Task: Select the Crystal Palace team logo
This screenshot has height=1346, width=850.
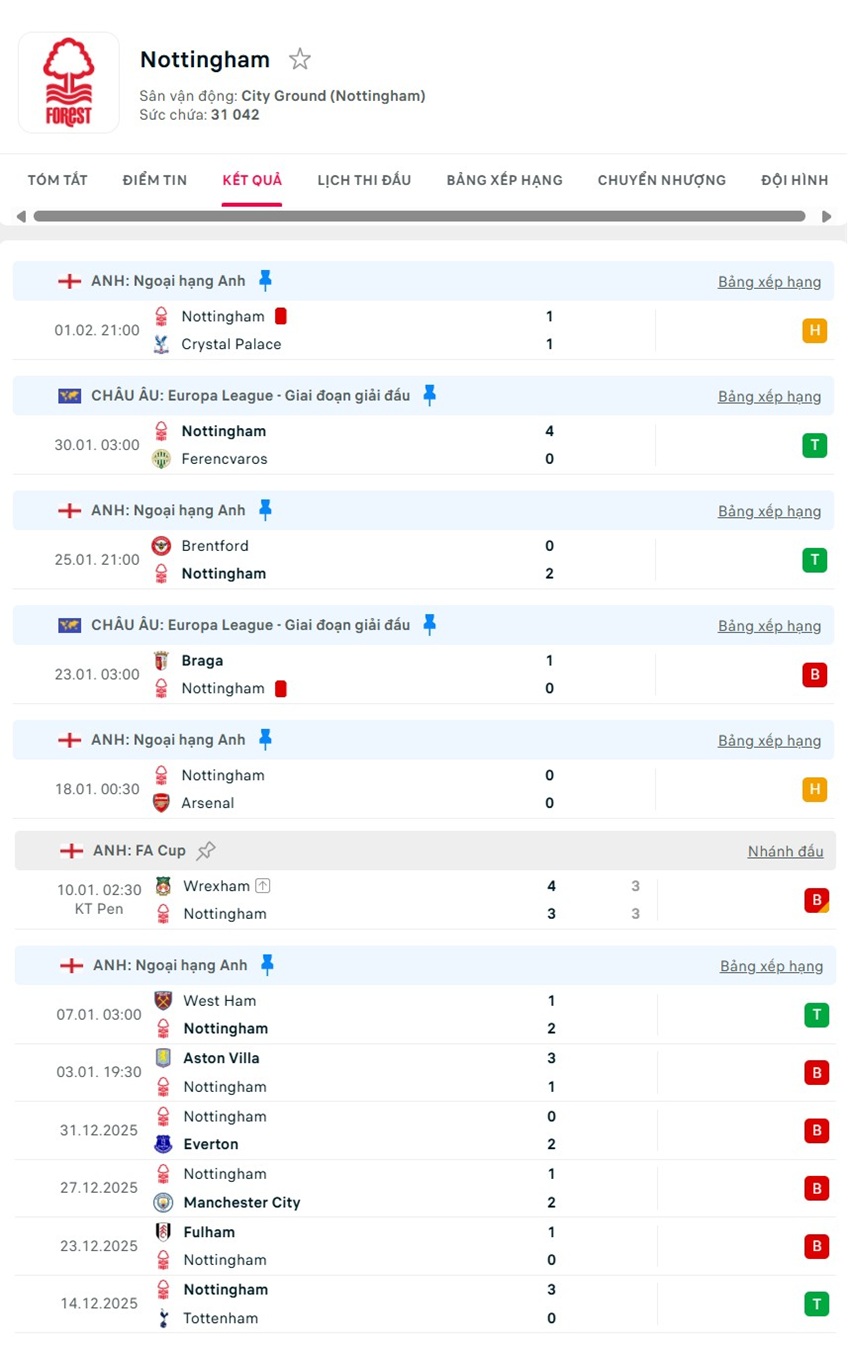Action: tap(163, 344)
